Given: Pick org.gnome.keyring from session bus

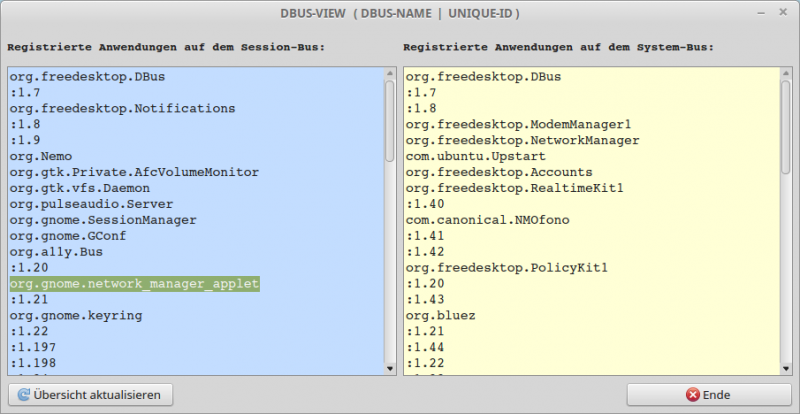Looking at the screenshot, I should click(x=76, y=316).
